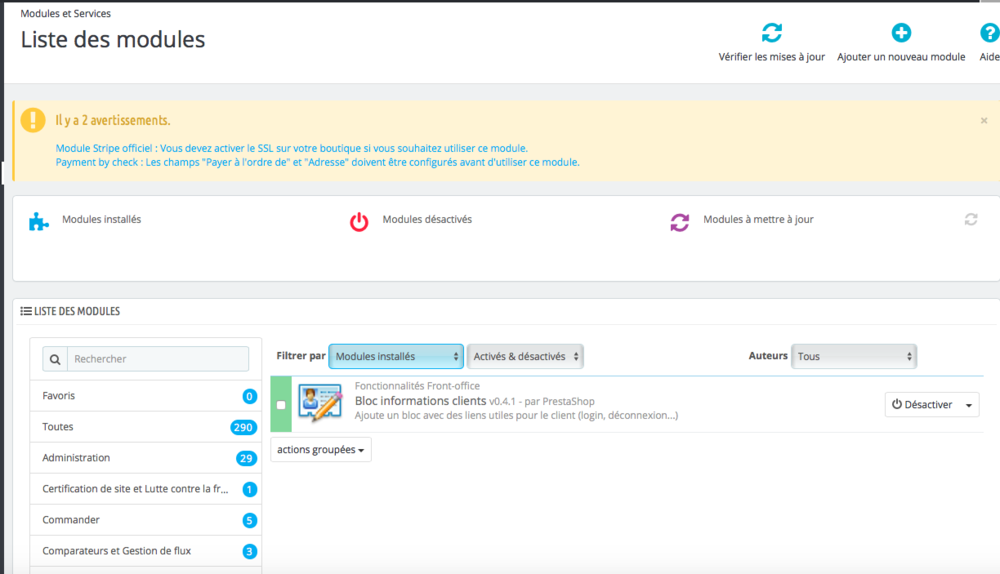Click the Vérifier les mises à jour refresh icon

point(772,33)
